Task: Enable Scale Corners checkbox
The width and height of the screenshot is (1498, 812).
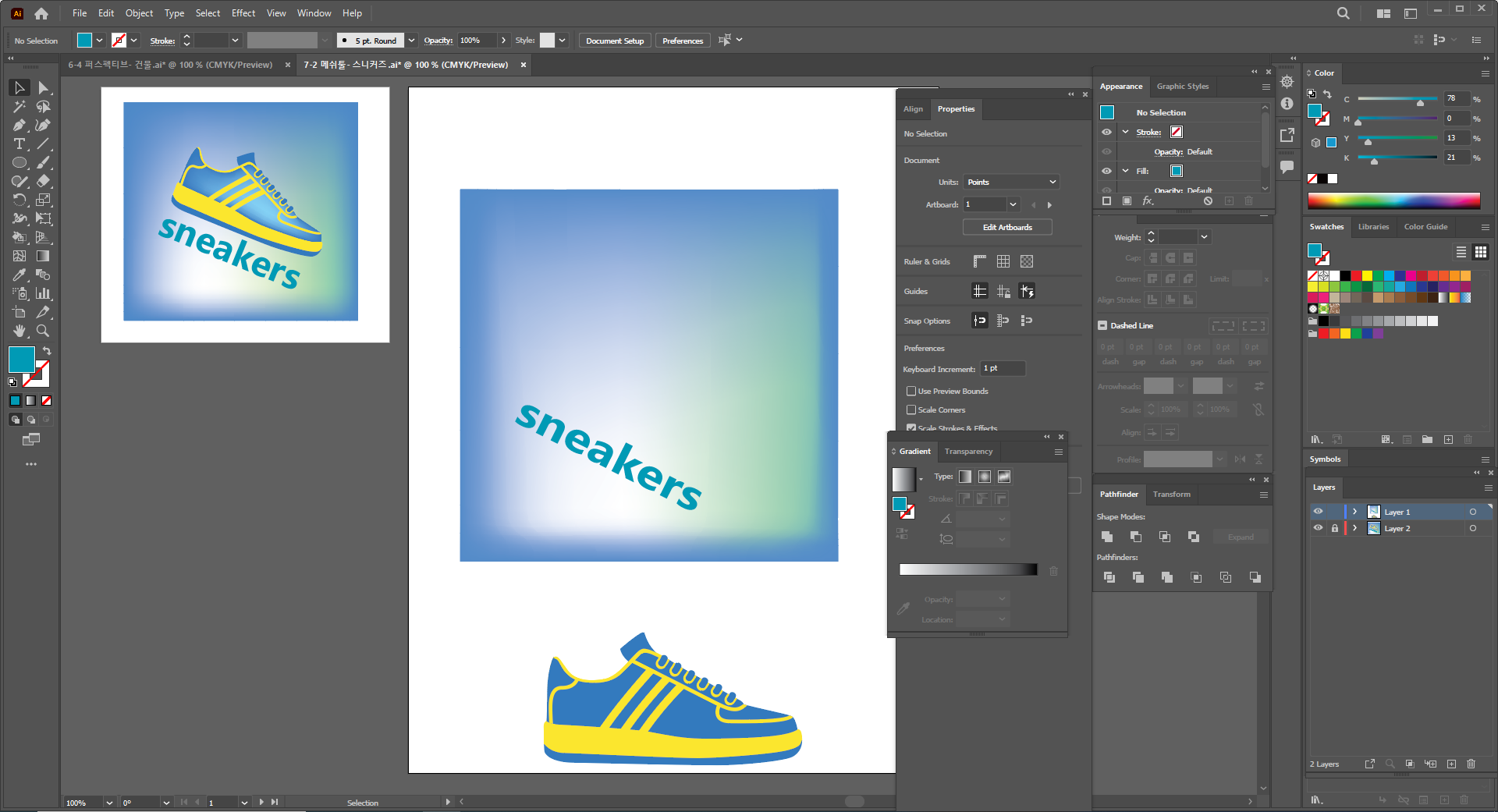Action: click(x=911, y=410)
